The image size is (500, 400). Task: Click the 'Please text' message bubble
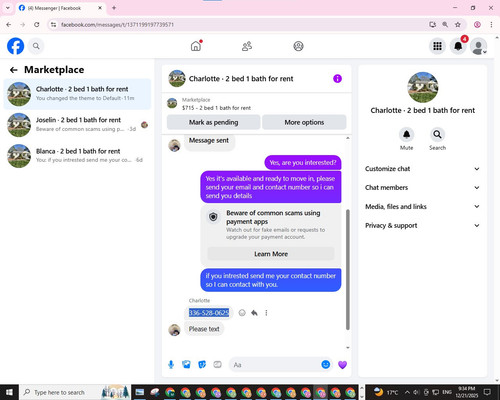tap(204, 329)
